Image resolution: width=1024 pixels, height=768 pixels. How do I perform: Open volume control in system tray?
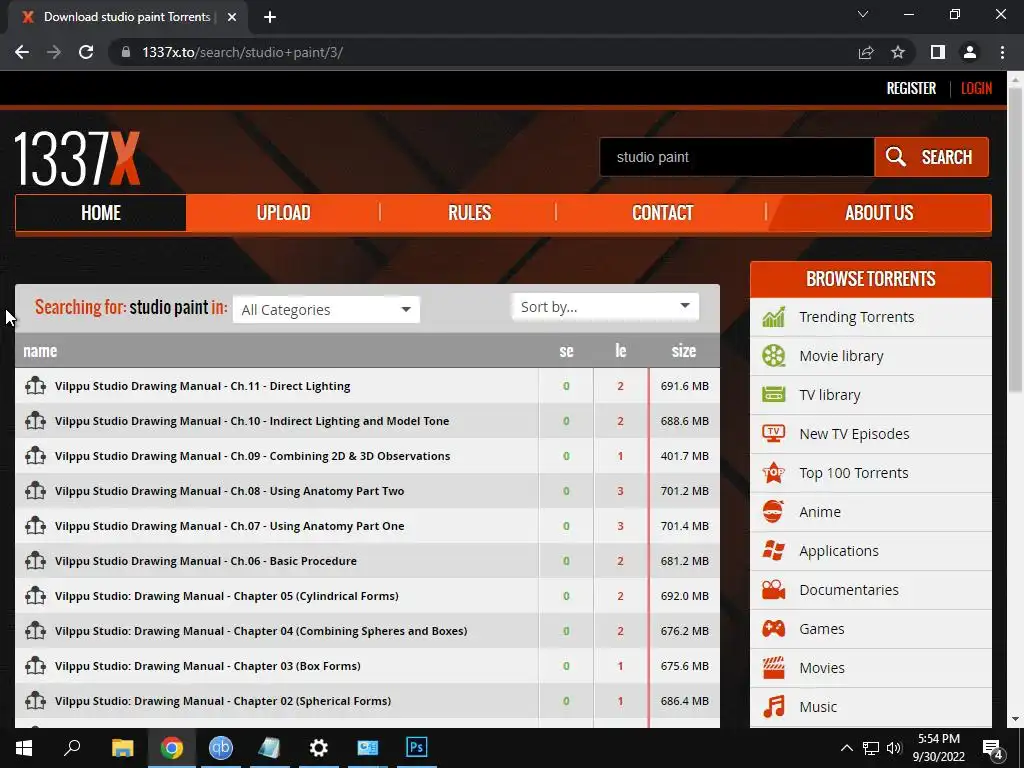(x=894, y=748)
